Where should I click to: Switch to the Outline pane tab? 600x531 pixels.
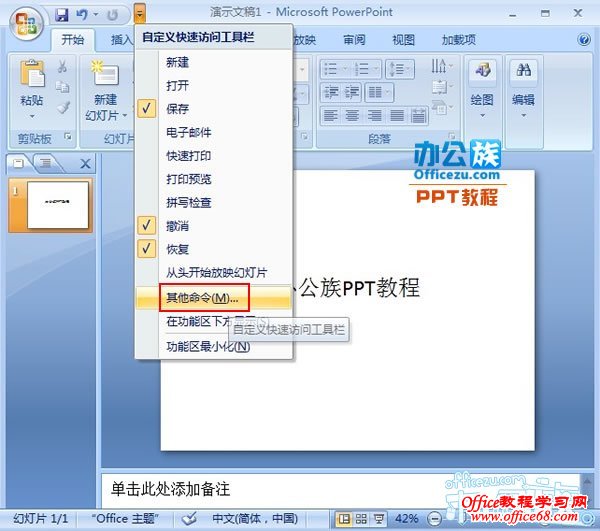pyautogui.click(x=46, y=163)
